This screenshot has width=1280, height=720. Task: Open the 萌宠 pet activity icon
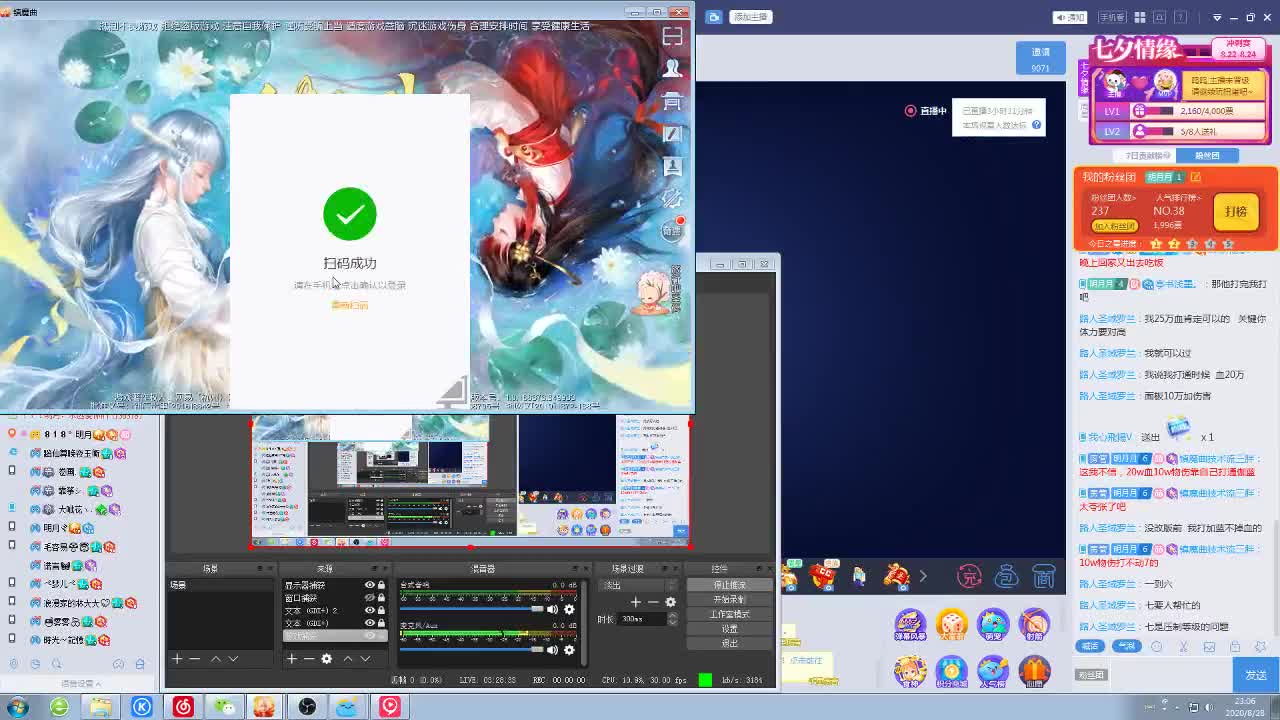click(993, 625)
